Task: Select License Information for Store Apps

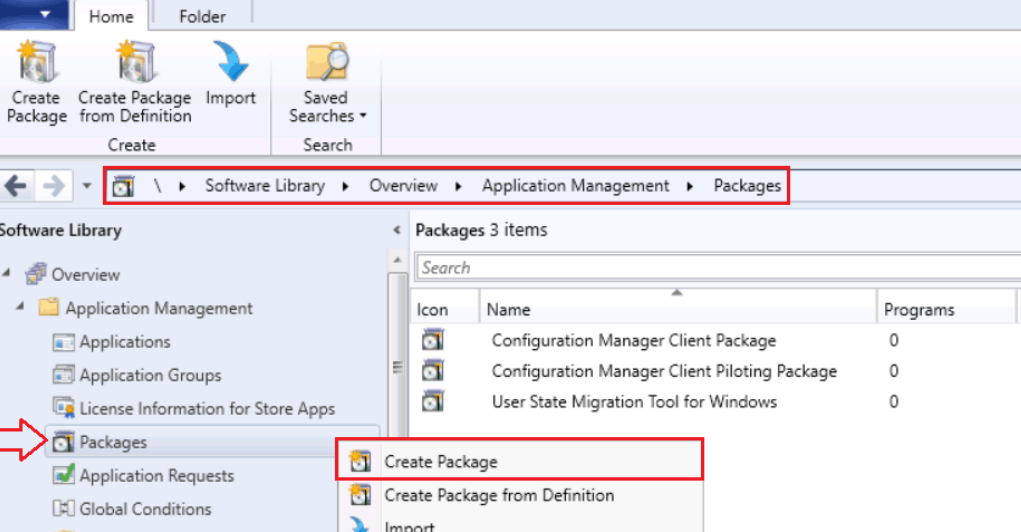Action: (x=207, y=409)
